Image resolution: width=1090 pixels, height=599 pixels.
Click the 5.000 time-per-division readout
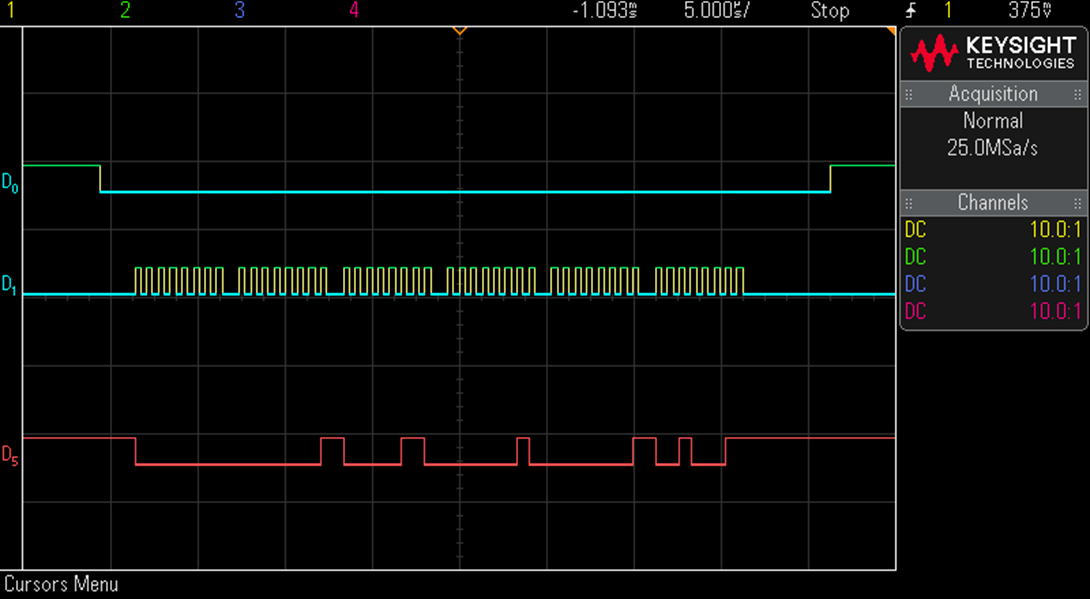tap(716, 10)
